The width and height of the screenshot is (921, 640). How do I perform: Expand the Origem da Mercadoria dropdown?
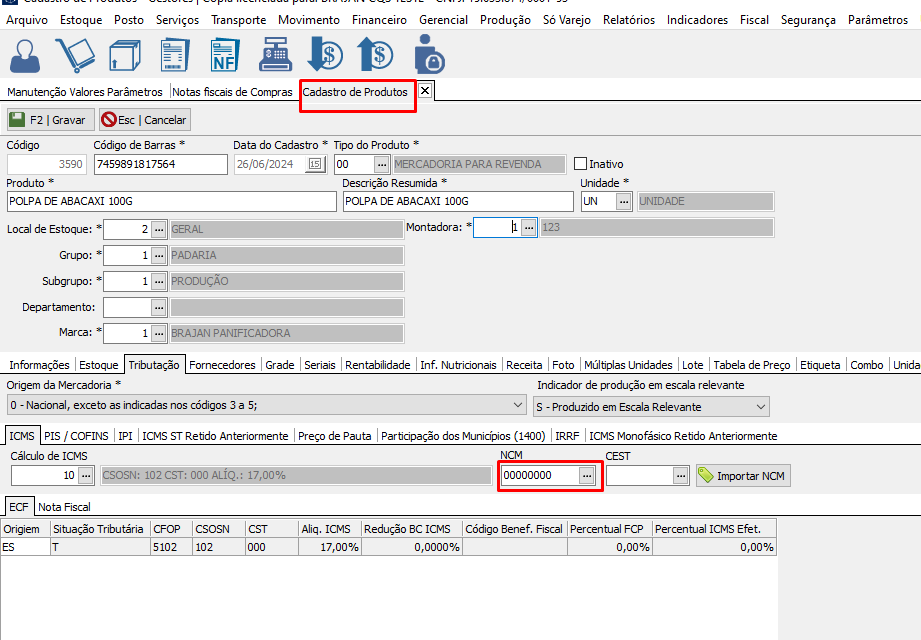[517, 406]
